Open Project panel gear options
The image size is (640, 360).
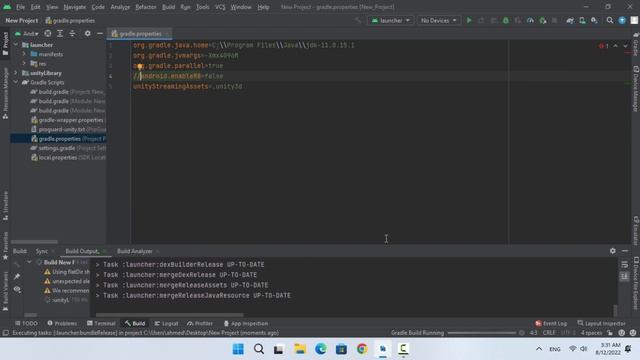pyautogui.click(x=87, y=33)
